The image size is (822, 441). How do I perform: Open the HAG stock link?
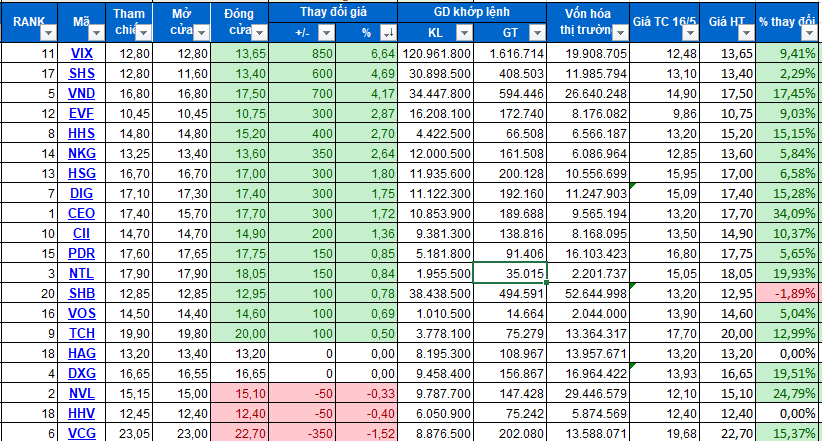(82, 353)
